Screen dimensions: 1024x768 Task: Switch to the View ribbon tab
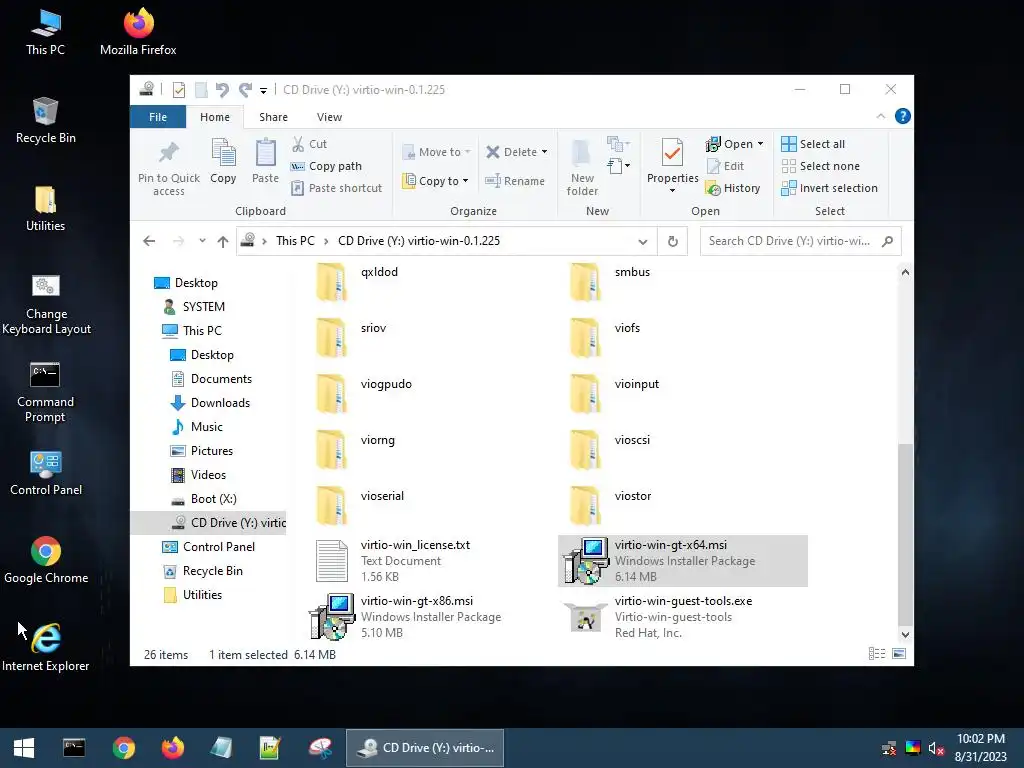(329, 117)
